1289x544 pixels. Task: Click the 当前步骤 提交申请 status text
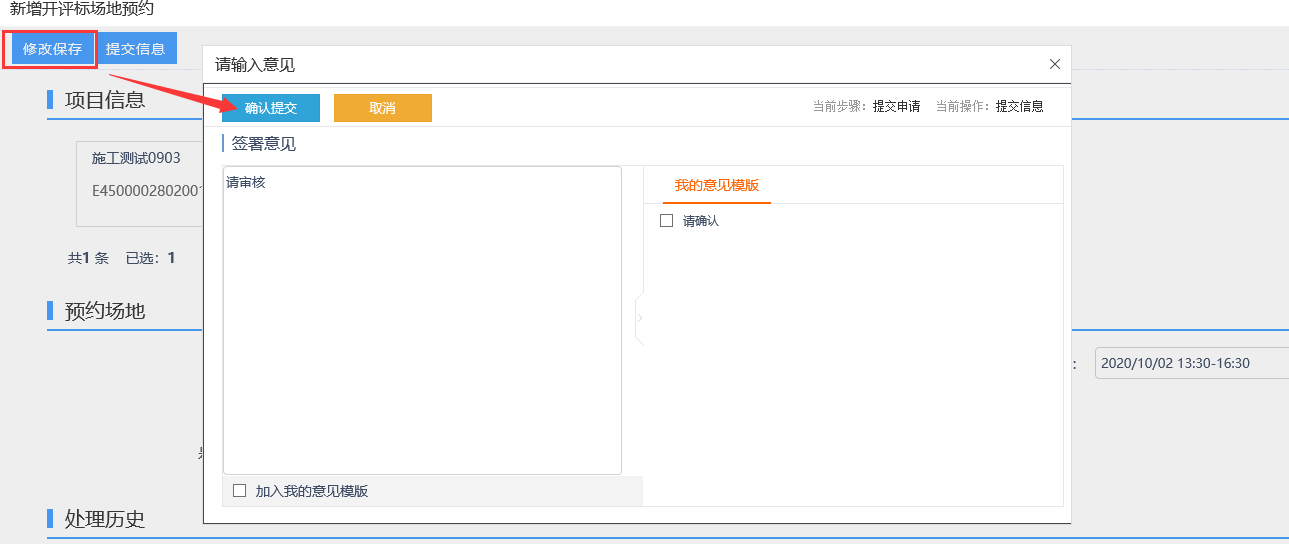(x=866, y=106)
